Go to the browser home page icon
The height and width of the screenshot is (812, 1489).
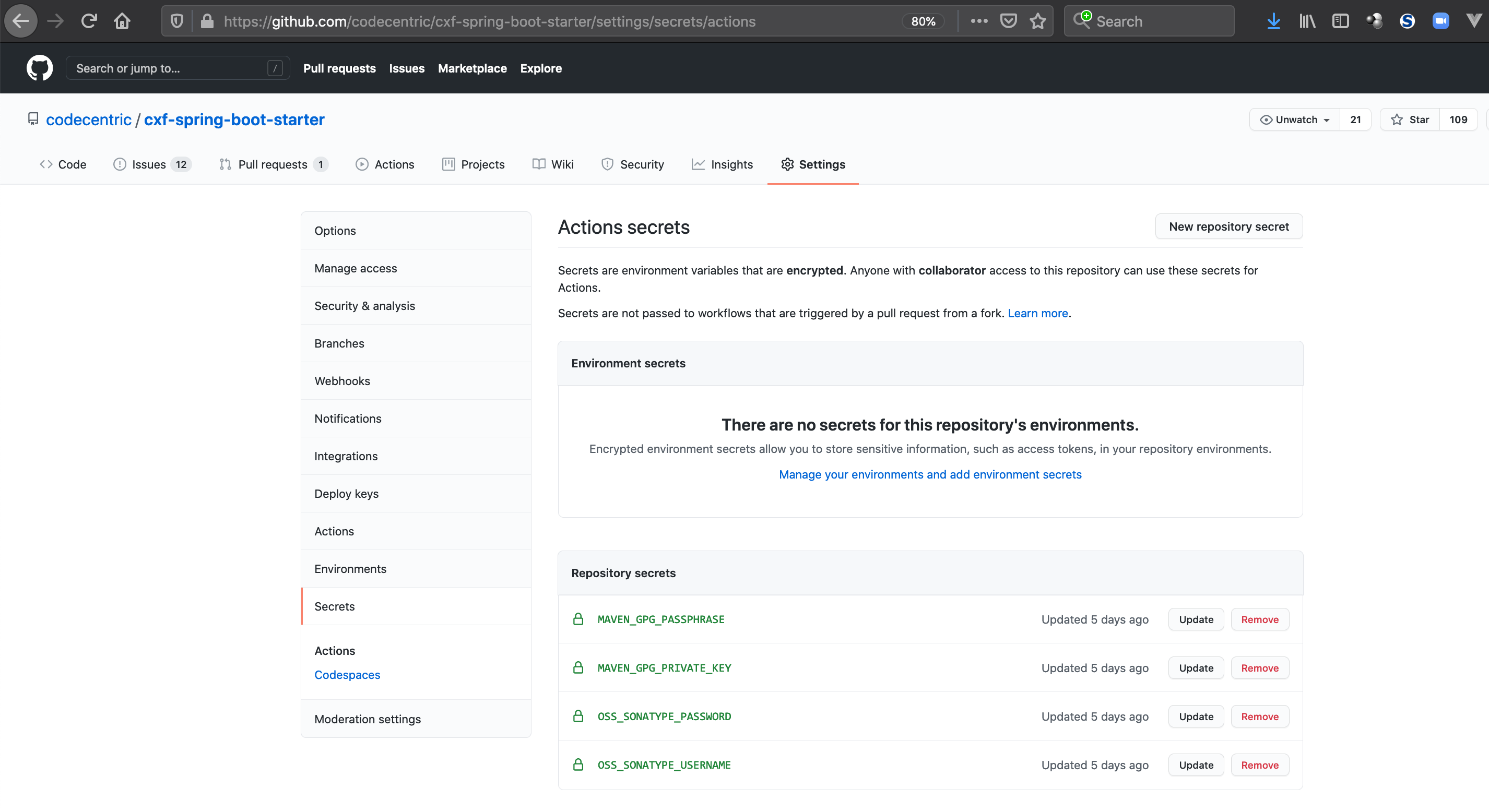tap(122, 21)
